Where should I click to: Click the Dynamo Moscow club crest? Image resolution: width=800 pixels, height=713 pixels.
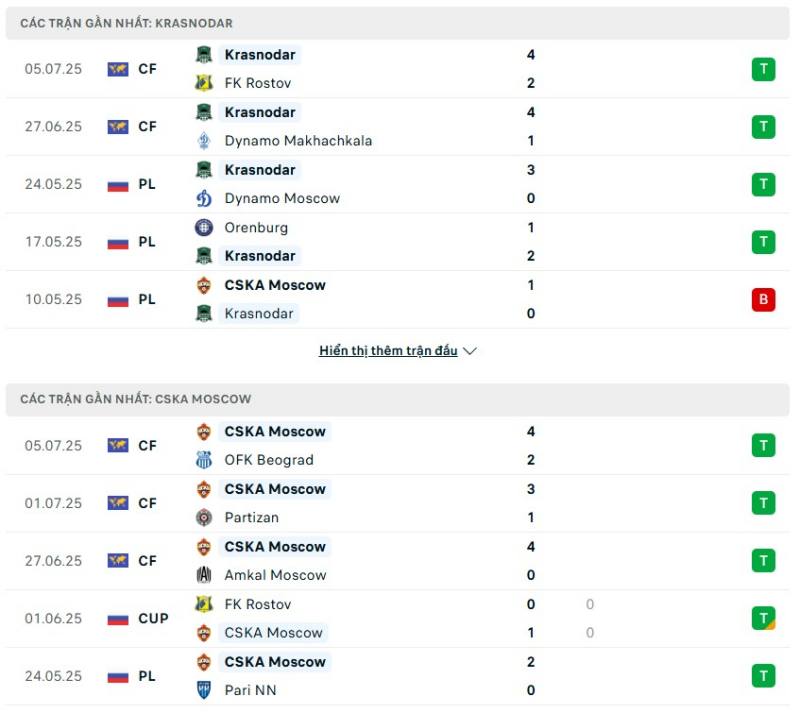(x=204, y=198)
